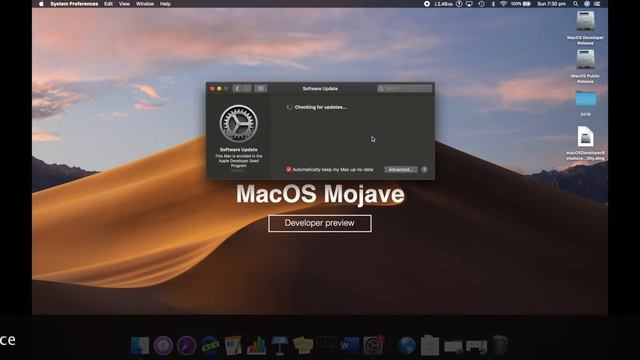
Task: Click the Software Update search field
Action: pos(405,88)
